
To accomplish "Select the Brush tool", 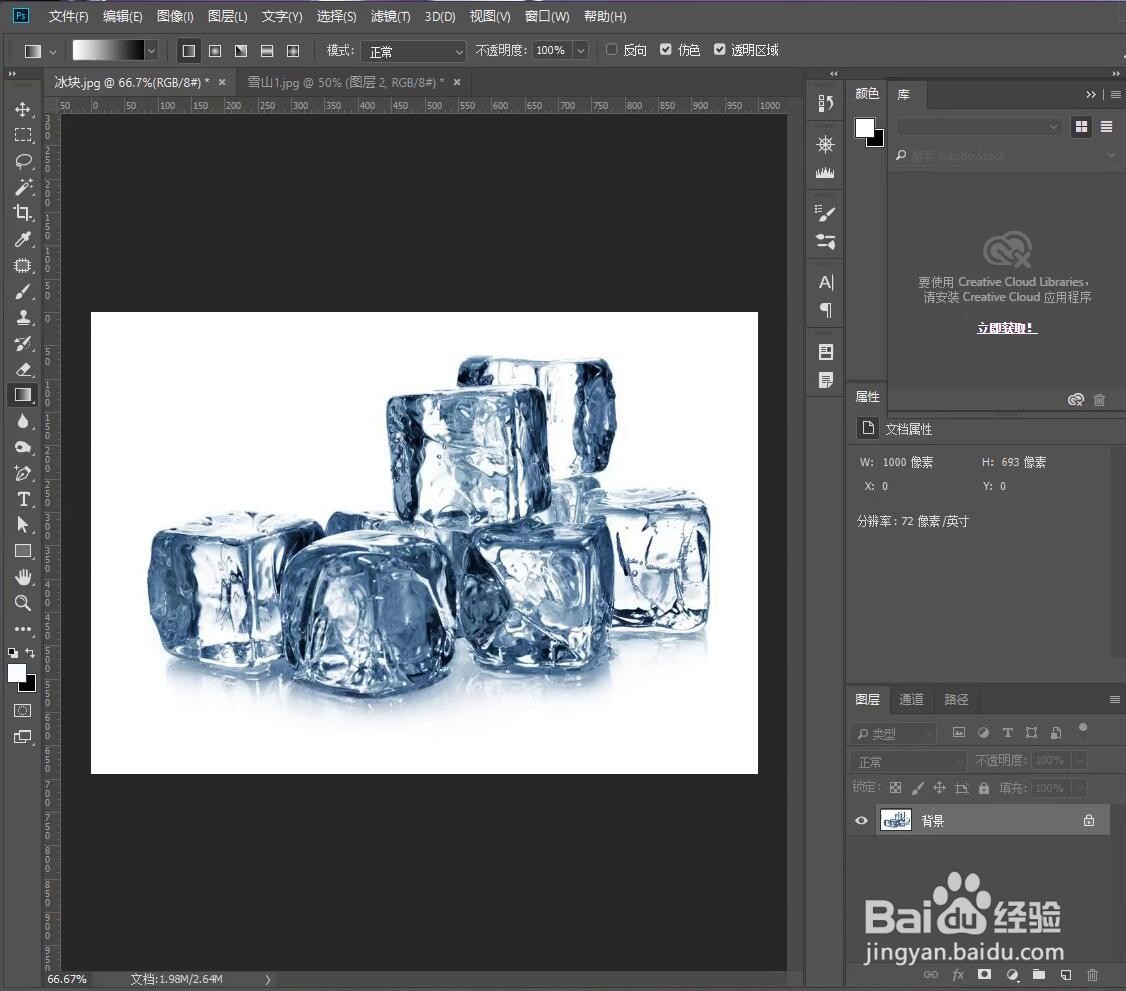I will (x=23, y=292).
